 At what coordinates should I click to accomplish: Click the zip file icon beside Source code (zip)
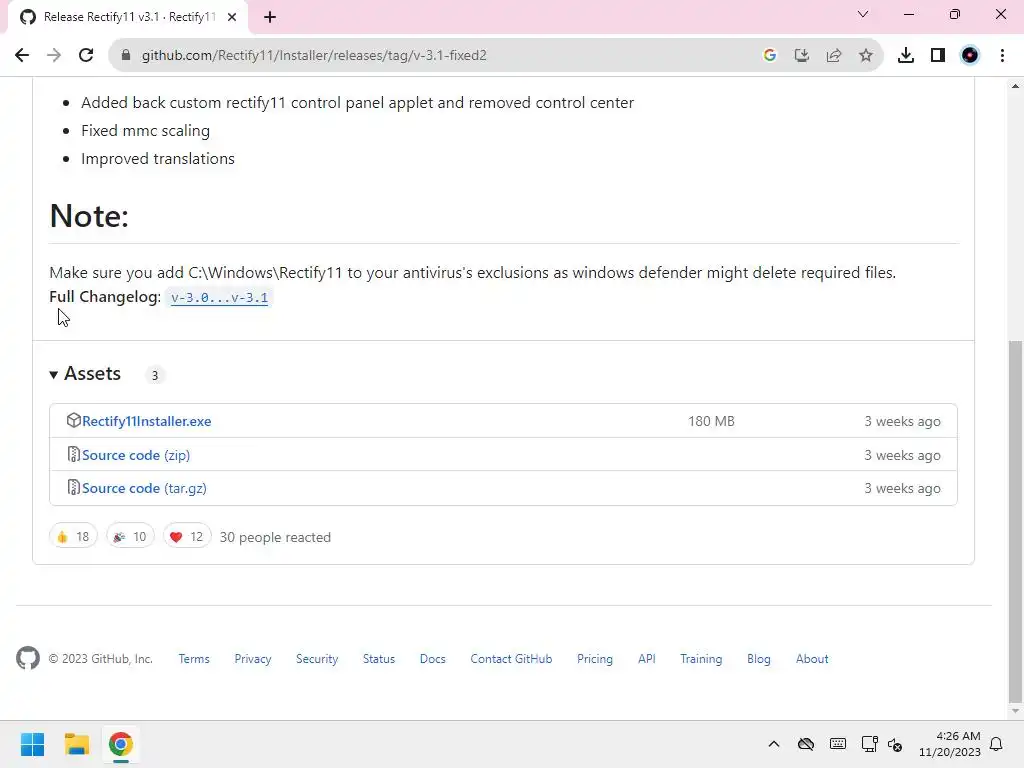coord(73,455)
